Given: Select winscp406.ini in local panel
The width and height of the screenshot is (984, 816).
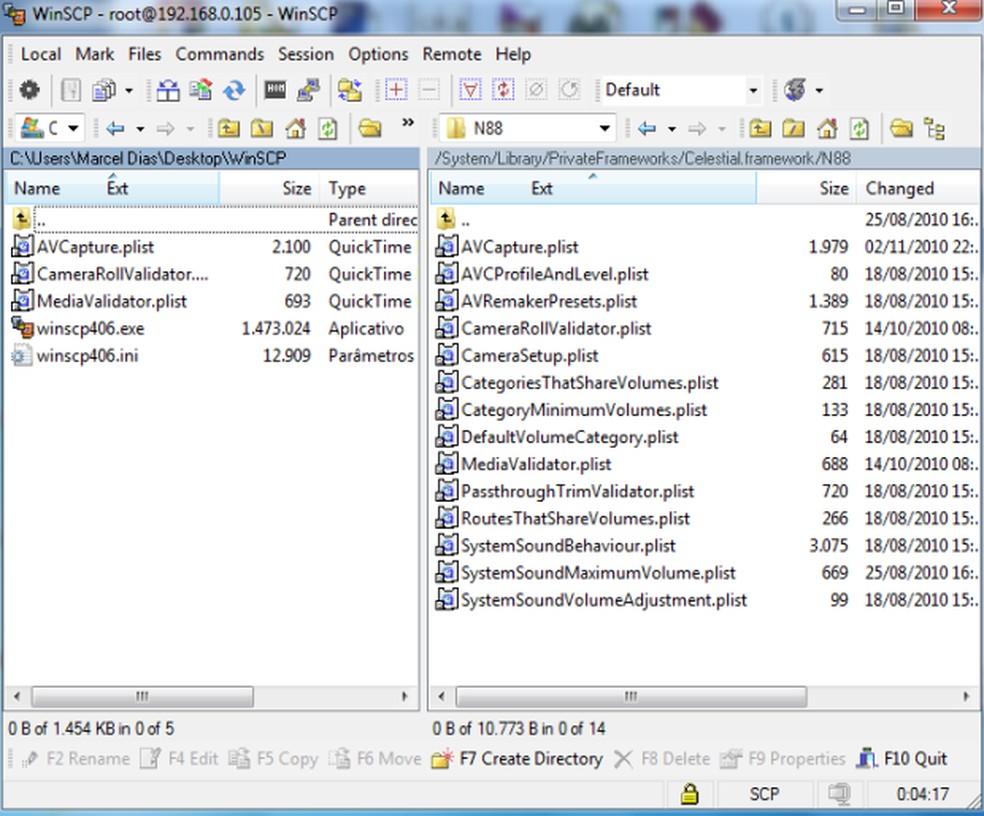Looking at the screenshot, I should [87, 356].
